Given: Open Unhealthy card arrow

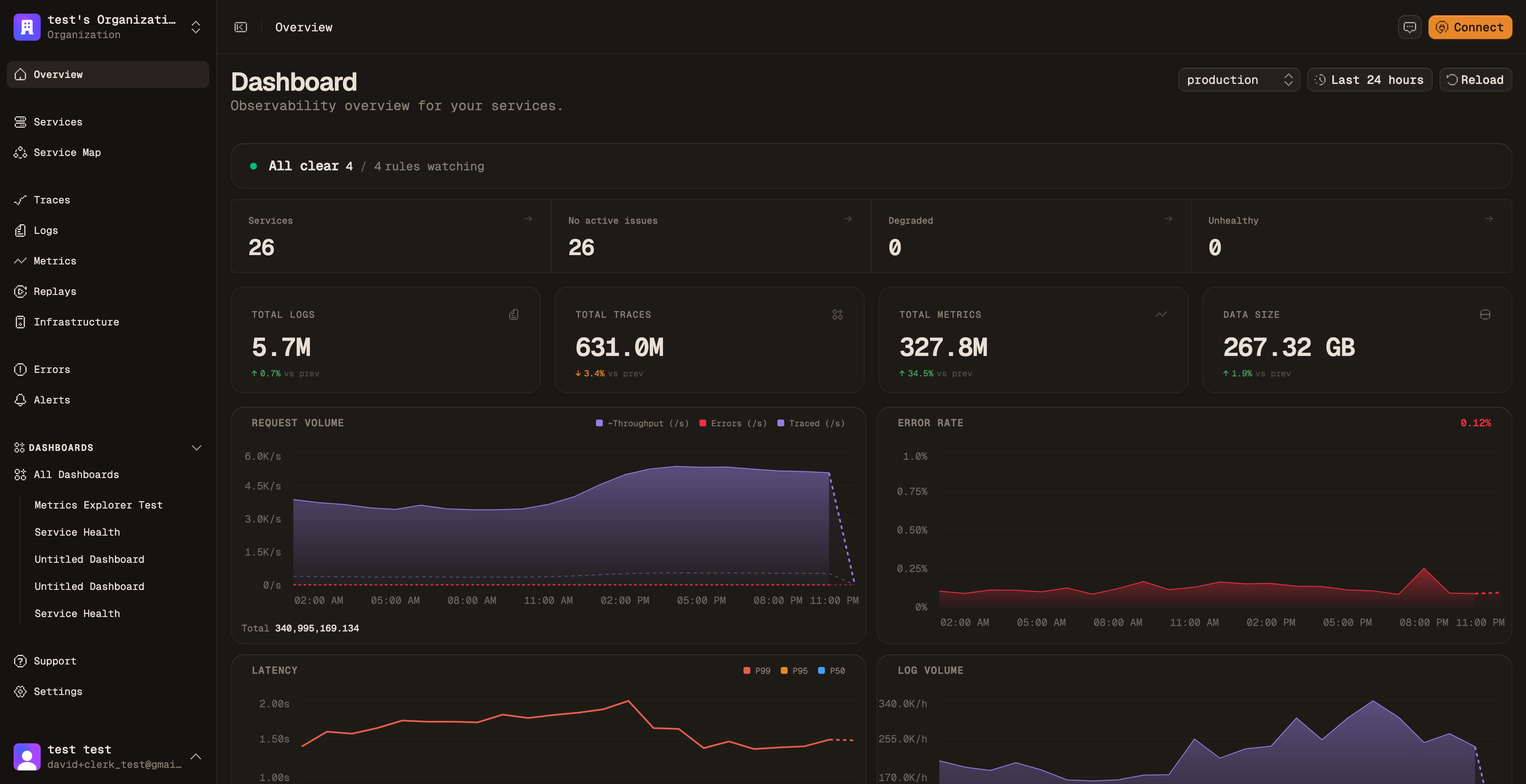Looking at the screenshot, I should coord(1489,219).
